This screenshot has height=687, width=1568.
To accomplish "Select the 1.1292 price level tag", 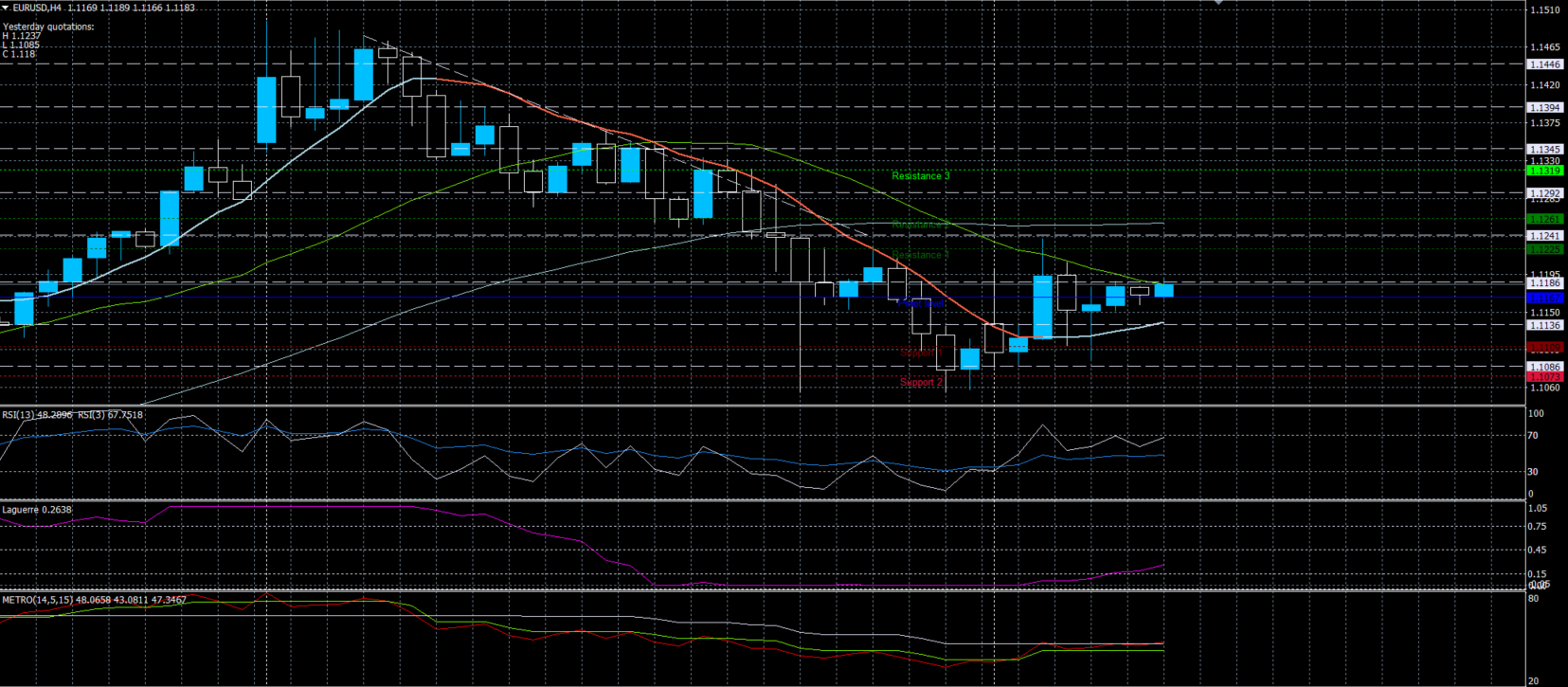I will (x=1545, y=193).
